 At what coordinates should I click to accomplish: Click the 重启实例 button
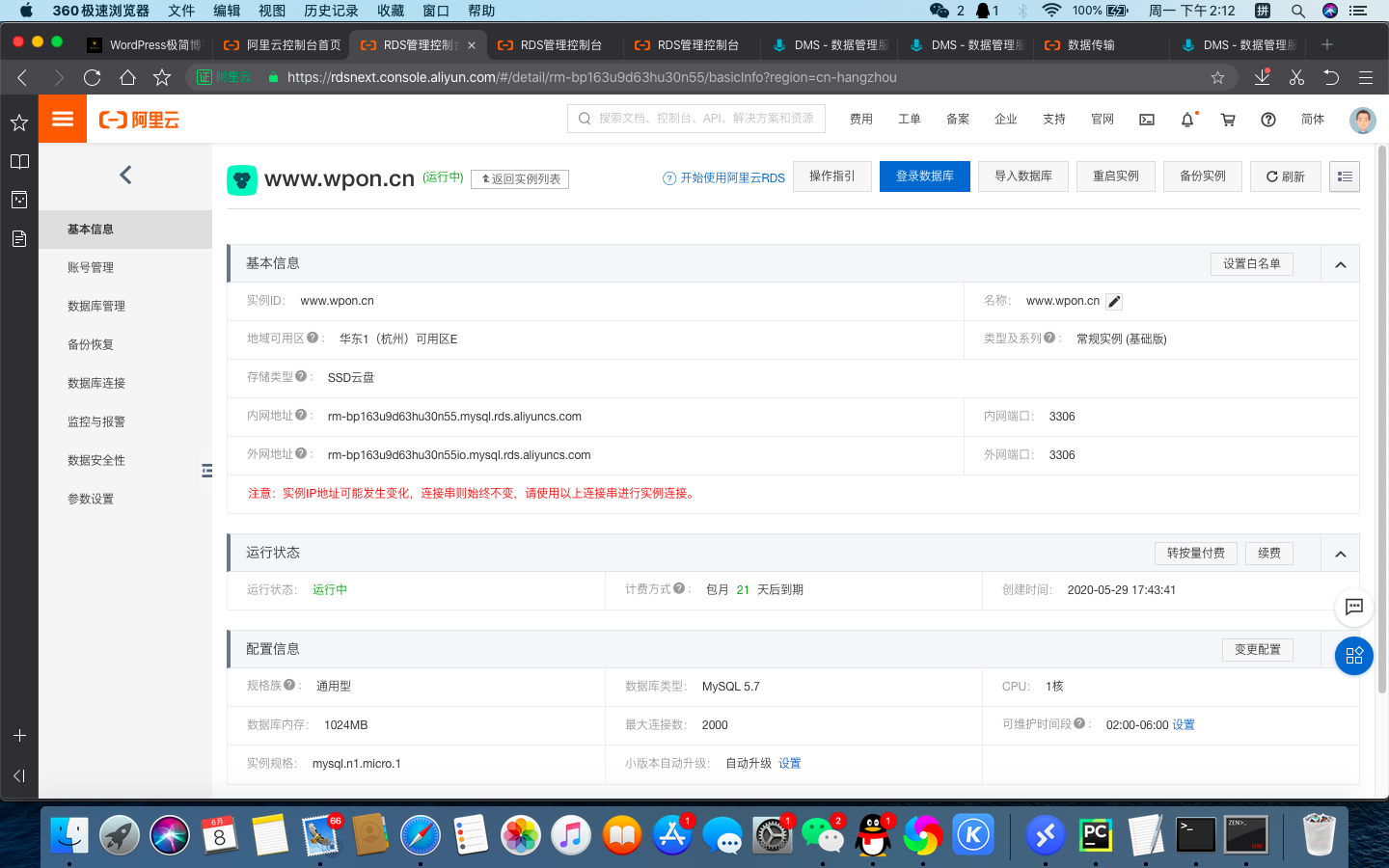tap(1116, 176)
